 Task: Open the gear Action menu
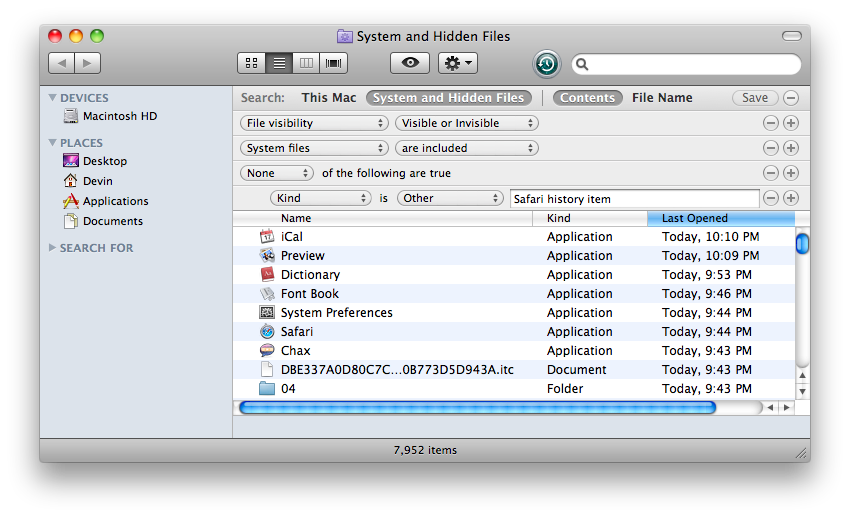pos(458,63)
